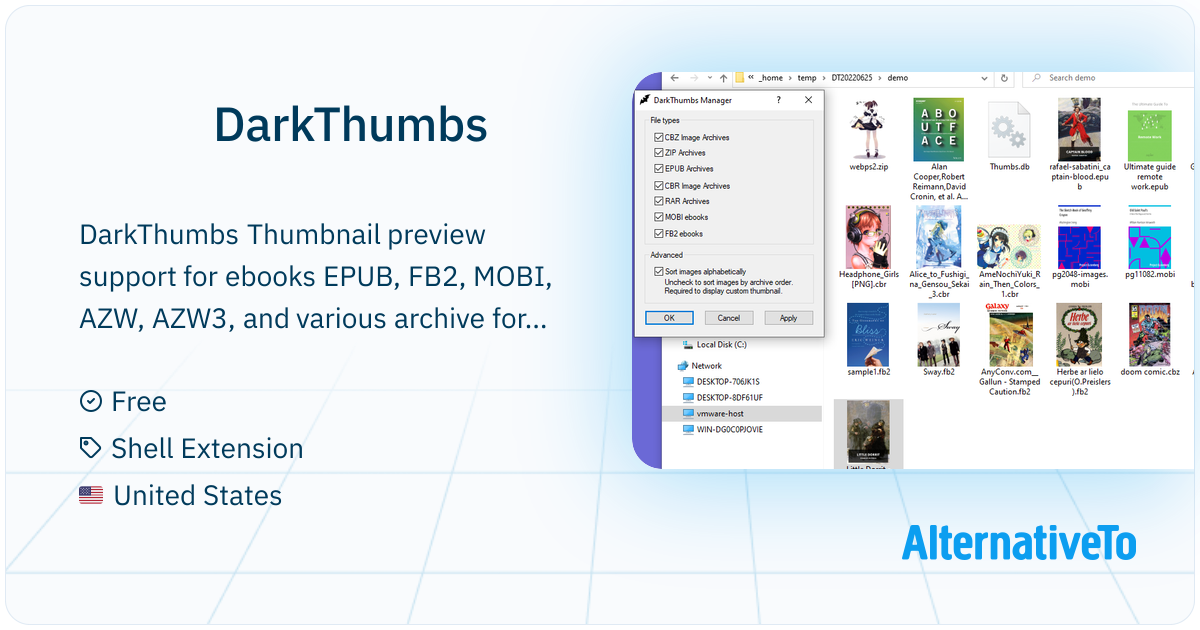Image resolution: width=1200 pixels, height=630 pixels.
Task: Select Herbe ar lielo cepuri fb2 thumbnail
Action: 1079,335
